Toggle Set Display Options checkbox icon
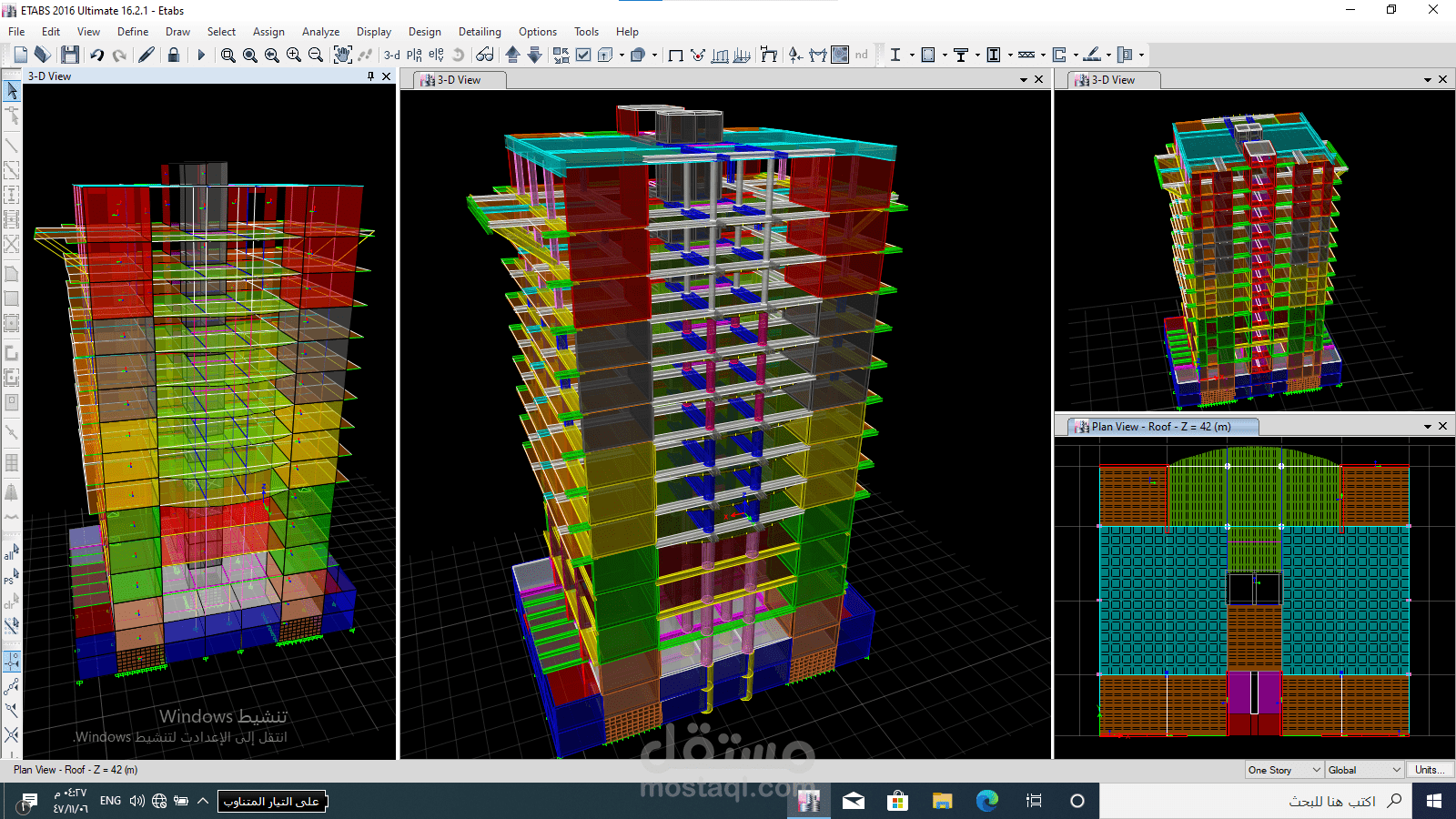The height and width of the screenshot is (819, 1456). pyautogui.click(x=583, y=55)
